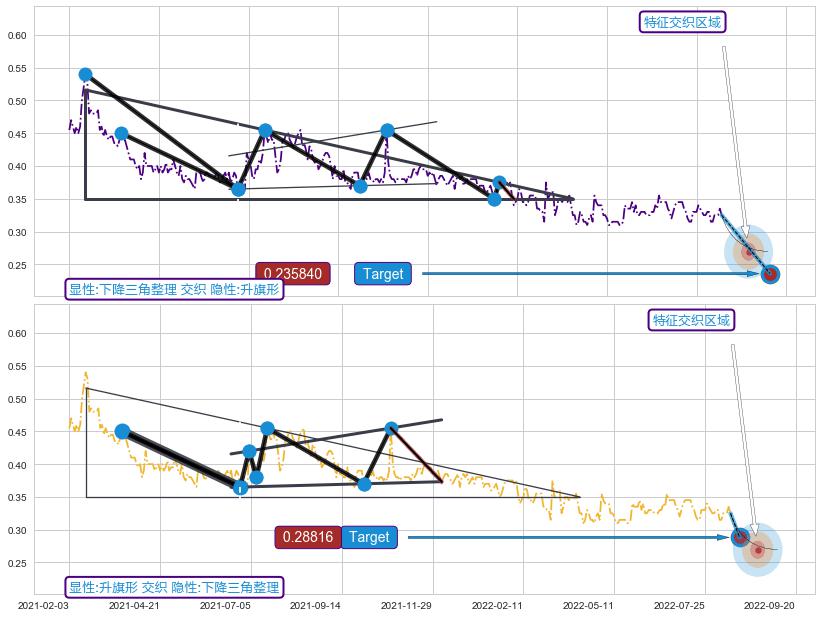
Task: Click the red center of the bottom chart's concentric circles
Action: 758,550
